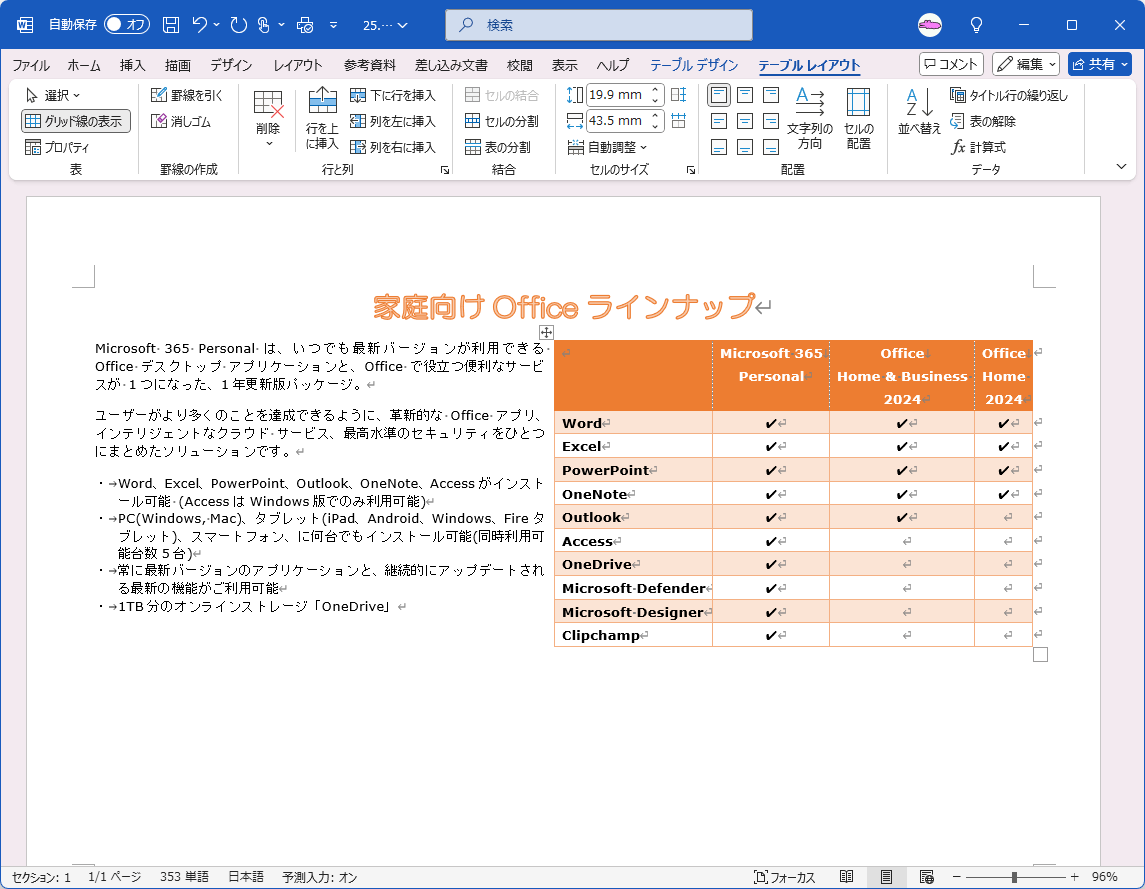Select align bottom center option

tap(745, 148)
